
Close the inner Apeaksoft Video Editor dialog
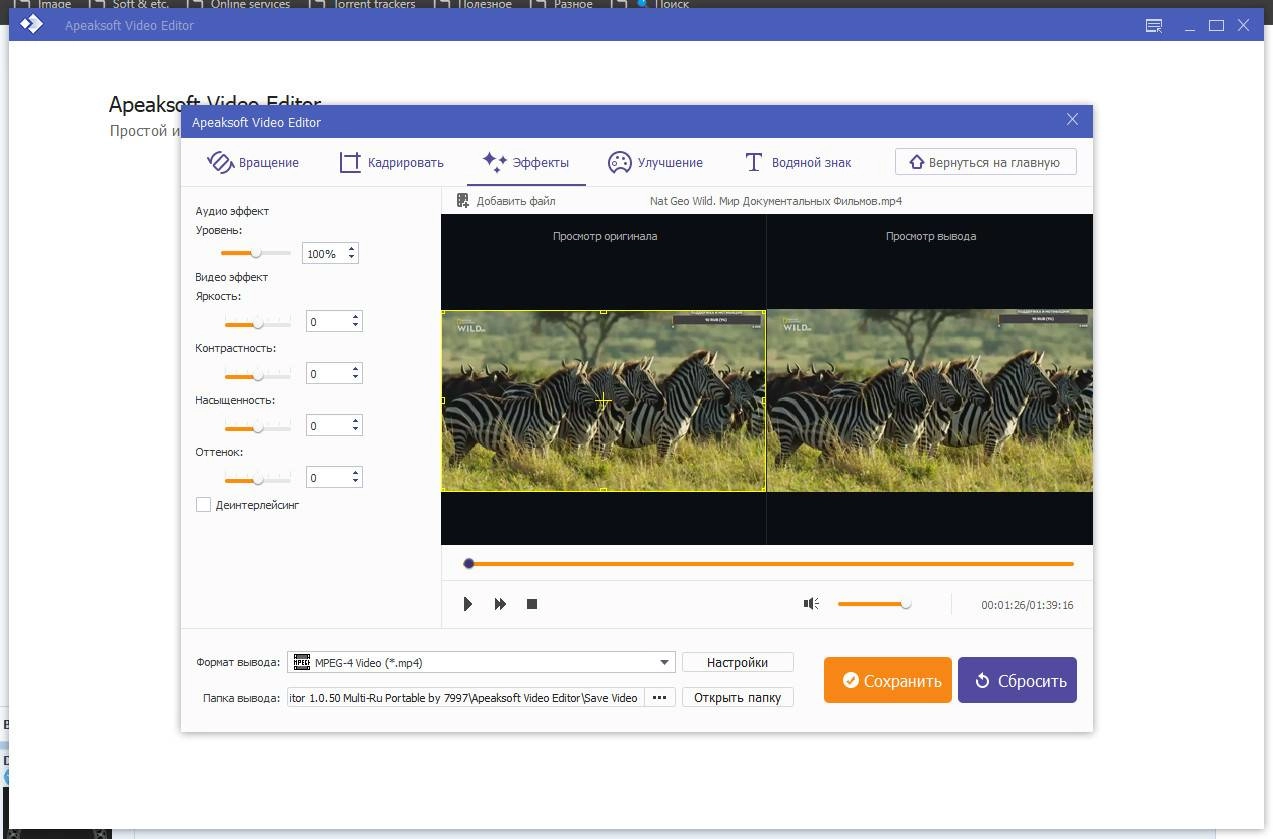1072,119
